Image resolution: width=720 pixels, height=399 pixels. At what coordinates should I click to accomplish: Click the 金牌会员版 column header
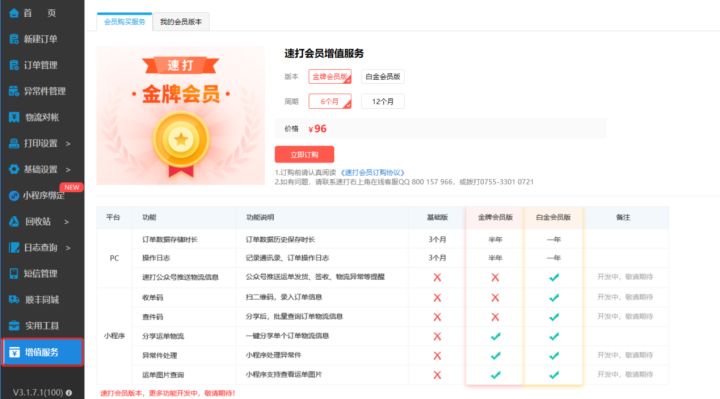pos(495,218)
